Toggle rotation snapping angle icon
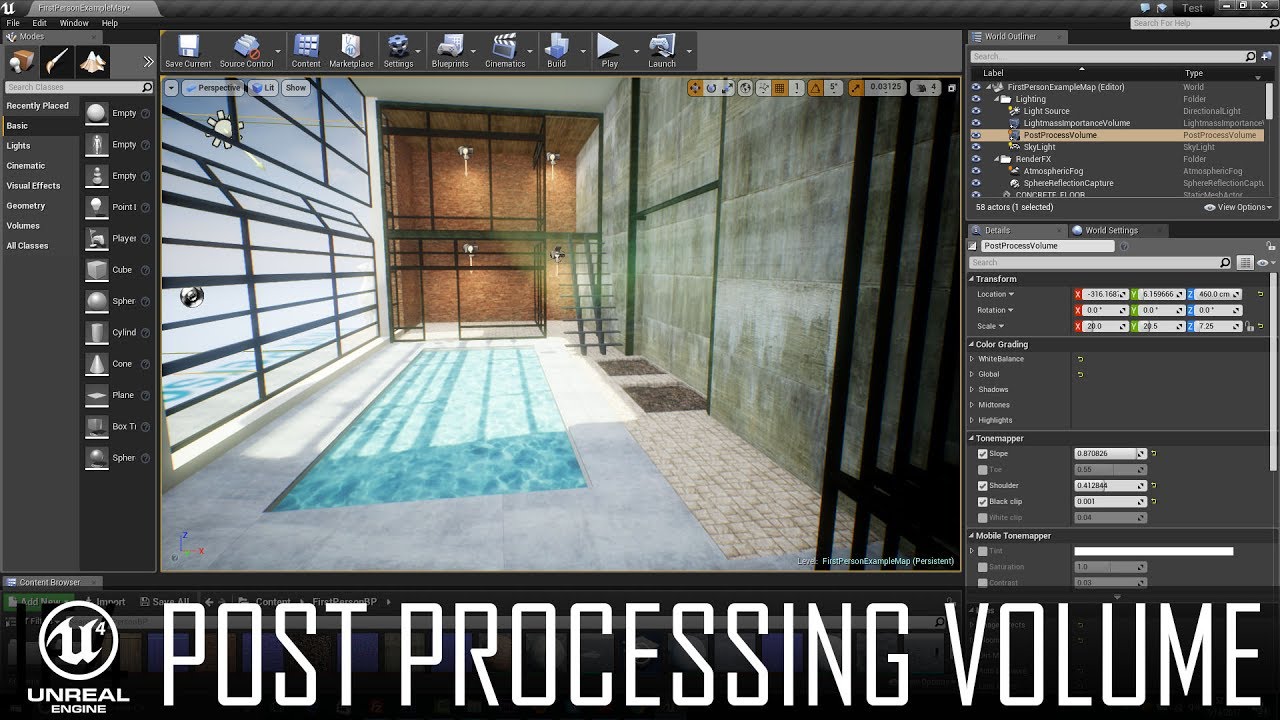Viewport: 1280px width, 720px height. tap(815, 88)
